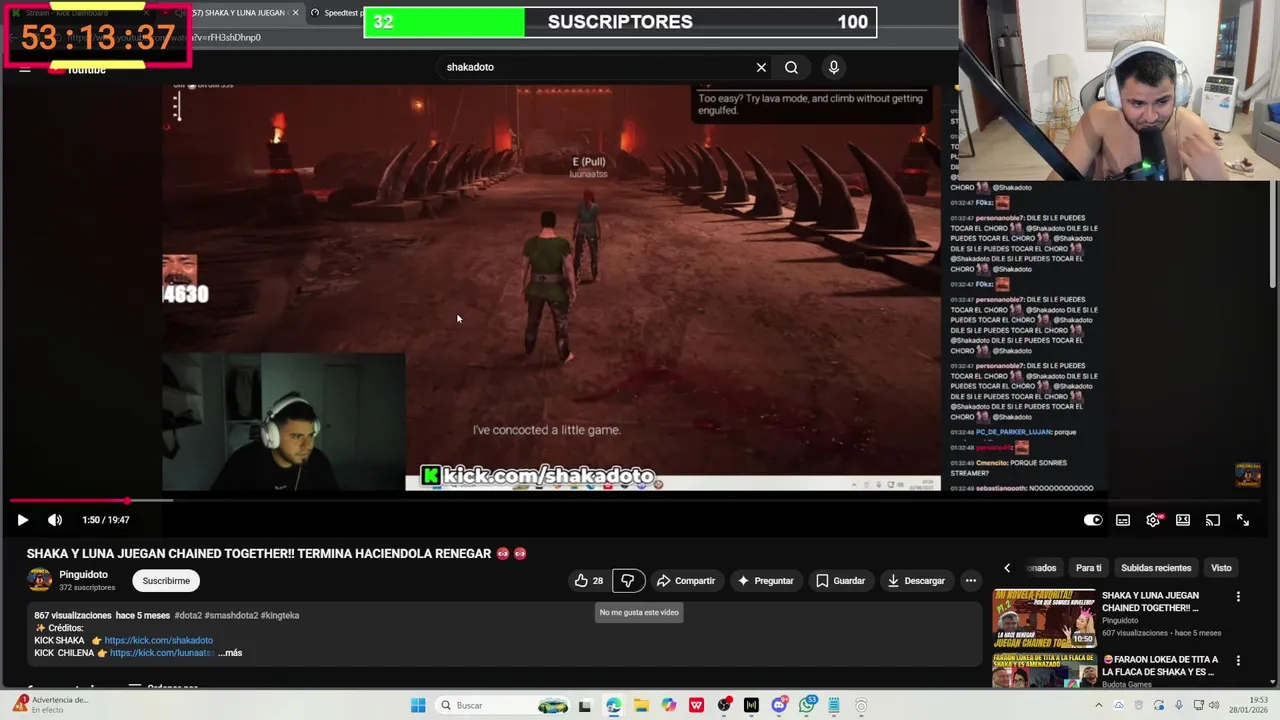Open kick.com/shakadoto link in description
Screen dimensions: 1280x720
158,640
